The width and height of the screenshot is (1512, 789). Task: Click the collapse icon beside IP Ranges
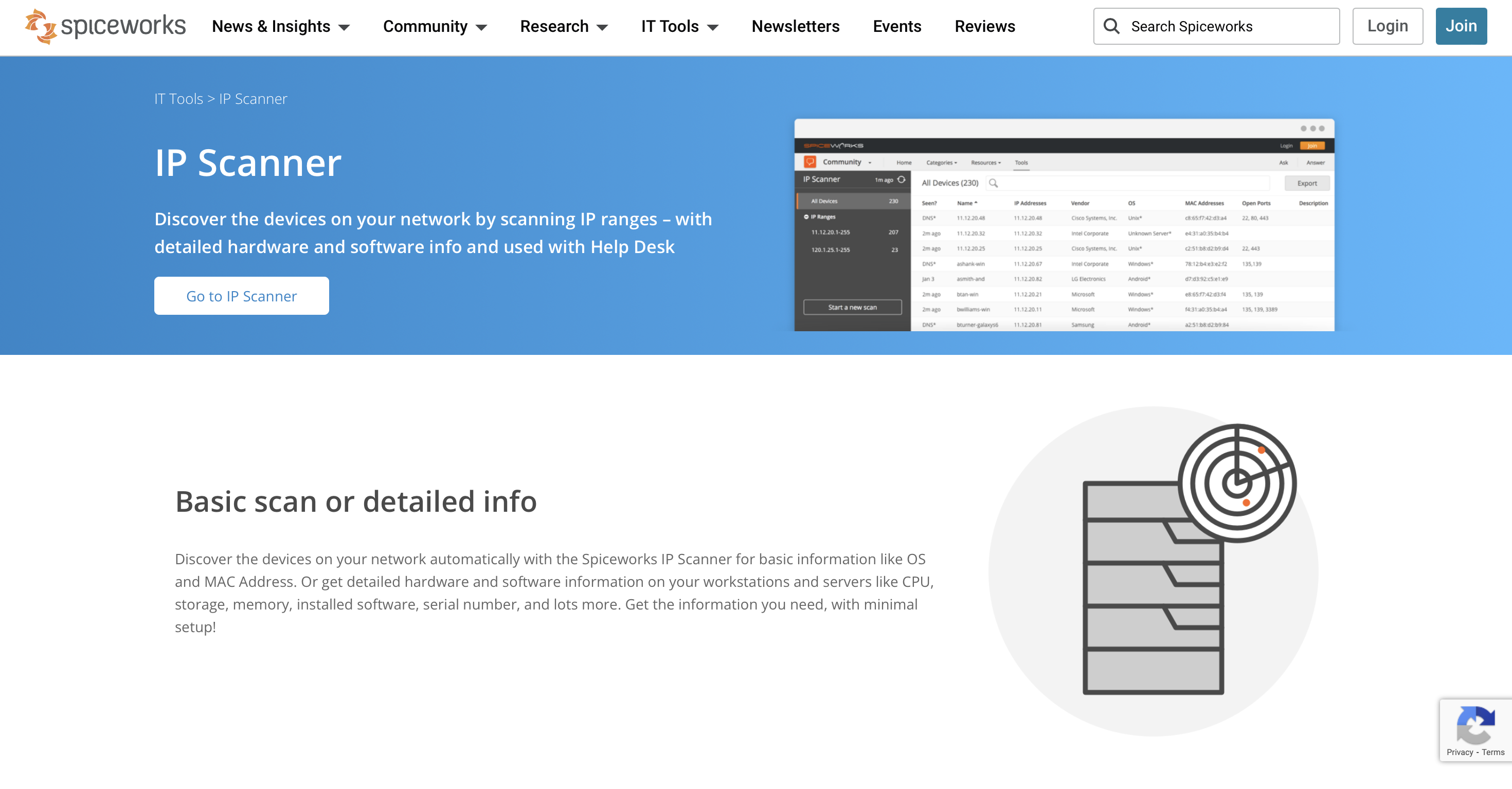pos(807,217)
